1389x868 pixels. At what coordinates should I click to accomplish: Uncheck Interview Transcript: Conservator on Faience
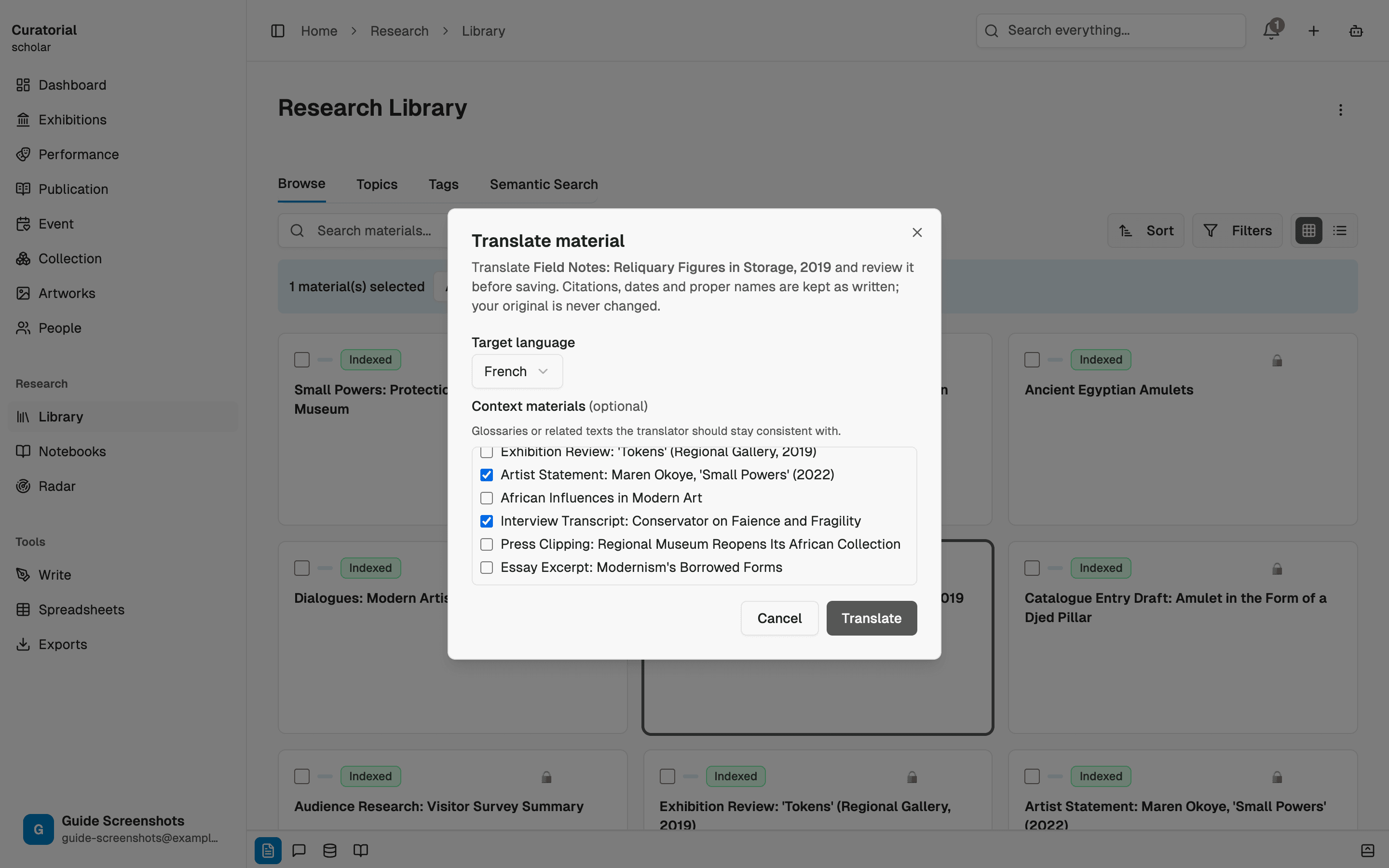click(487, 521)
